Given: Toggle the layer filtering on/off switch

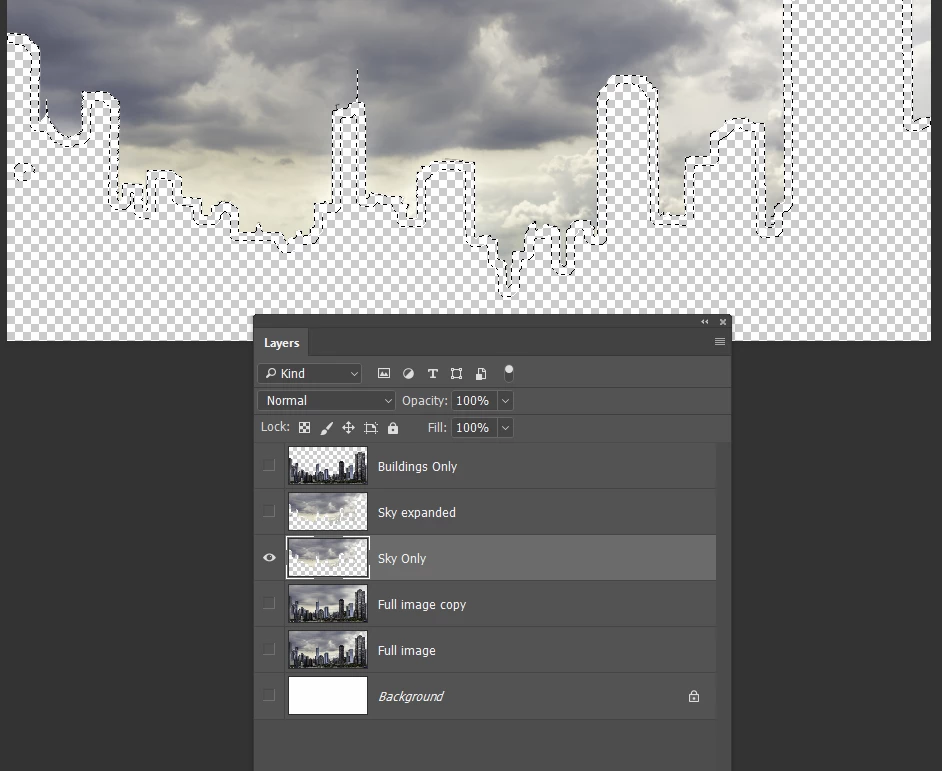Looking at the screenshot, I should (x=508, y=373).
